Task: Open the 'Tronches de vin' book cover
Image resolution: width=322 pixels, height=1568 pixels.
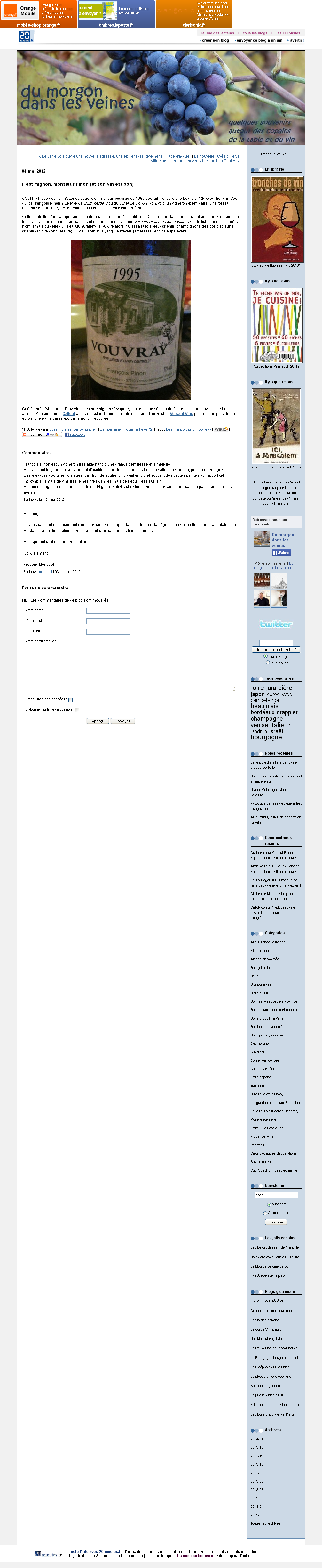Action: (277, 219)
